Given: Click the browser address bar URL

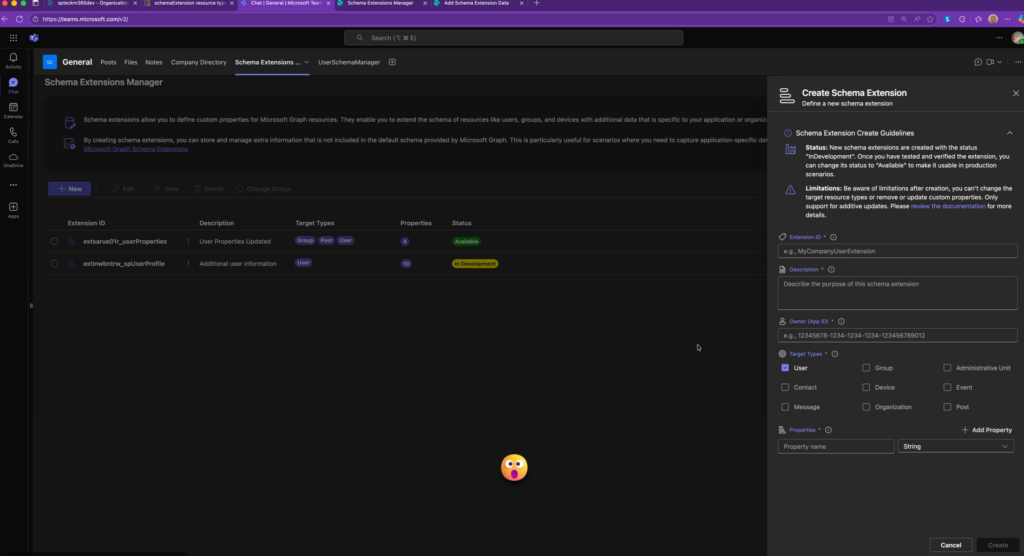Looking at the screenshot, I should coord(86,19).
